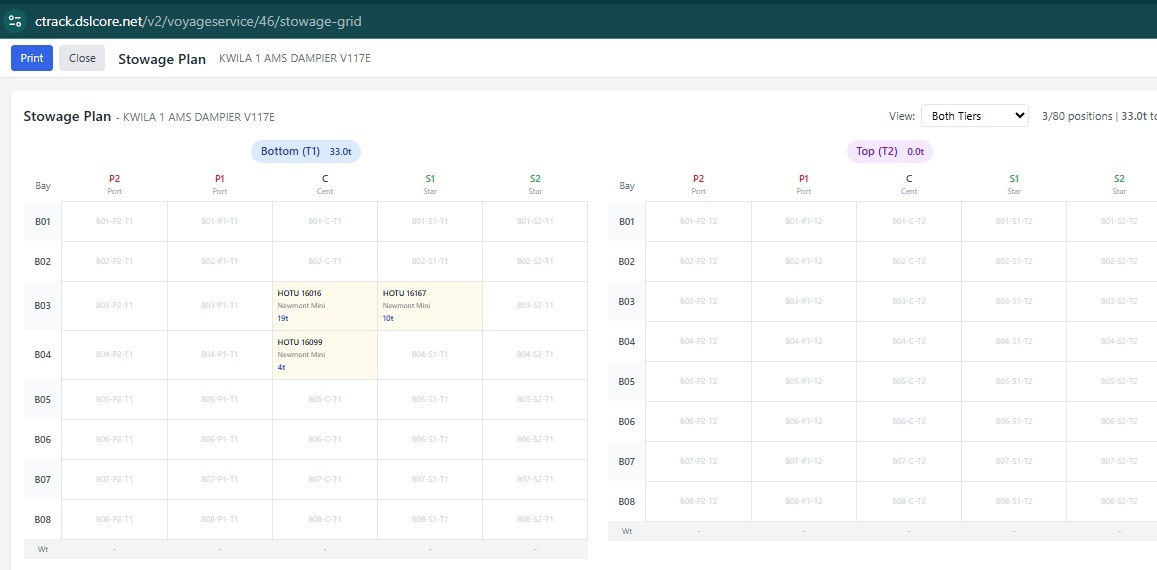Screen dimensions: 1157x570
Task: Click the B06 bay row label in Bottom tier
Action: click(42, 439)
